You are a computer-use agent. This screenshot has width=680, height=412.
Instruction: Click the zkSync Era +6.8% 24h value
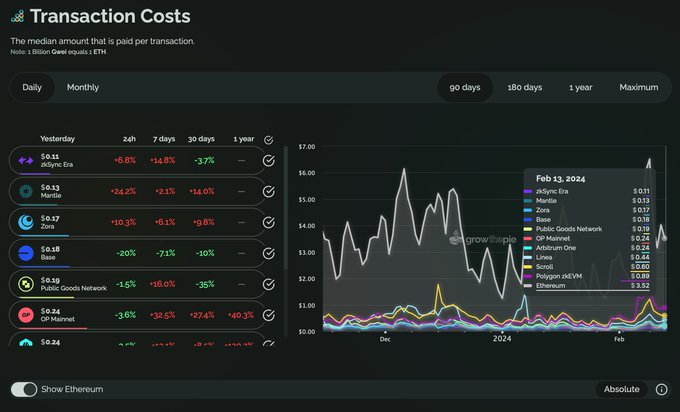click(x=125, y=160)
